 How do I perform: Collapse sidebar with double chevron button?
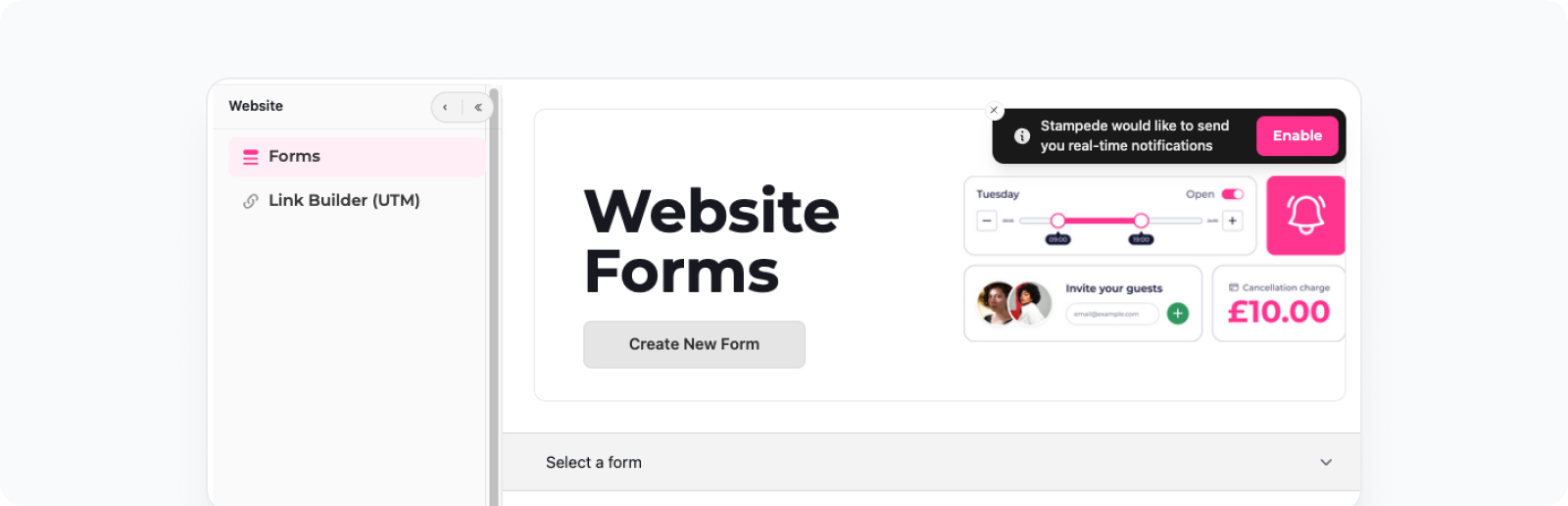(x=478, y=107)
